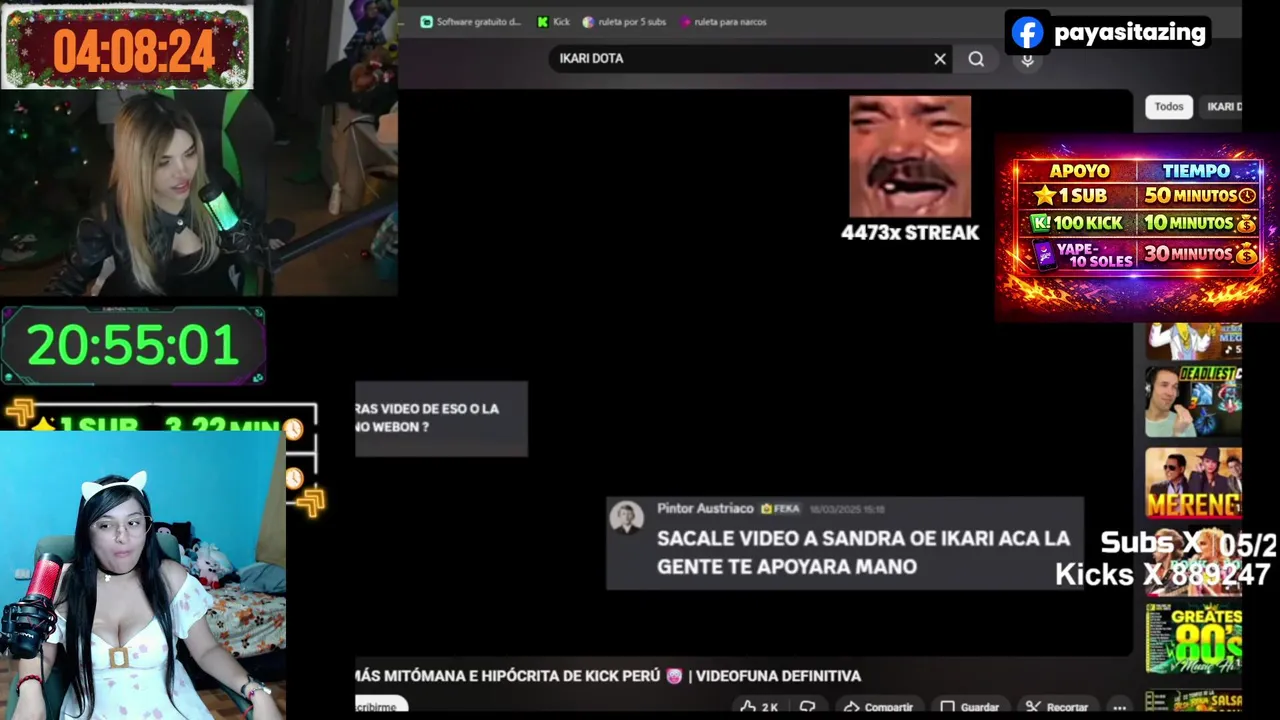This screenshot has width=1280, height=720.
Task: Open the three-dot more actions menu
Action: (x=1120, y=706)
